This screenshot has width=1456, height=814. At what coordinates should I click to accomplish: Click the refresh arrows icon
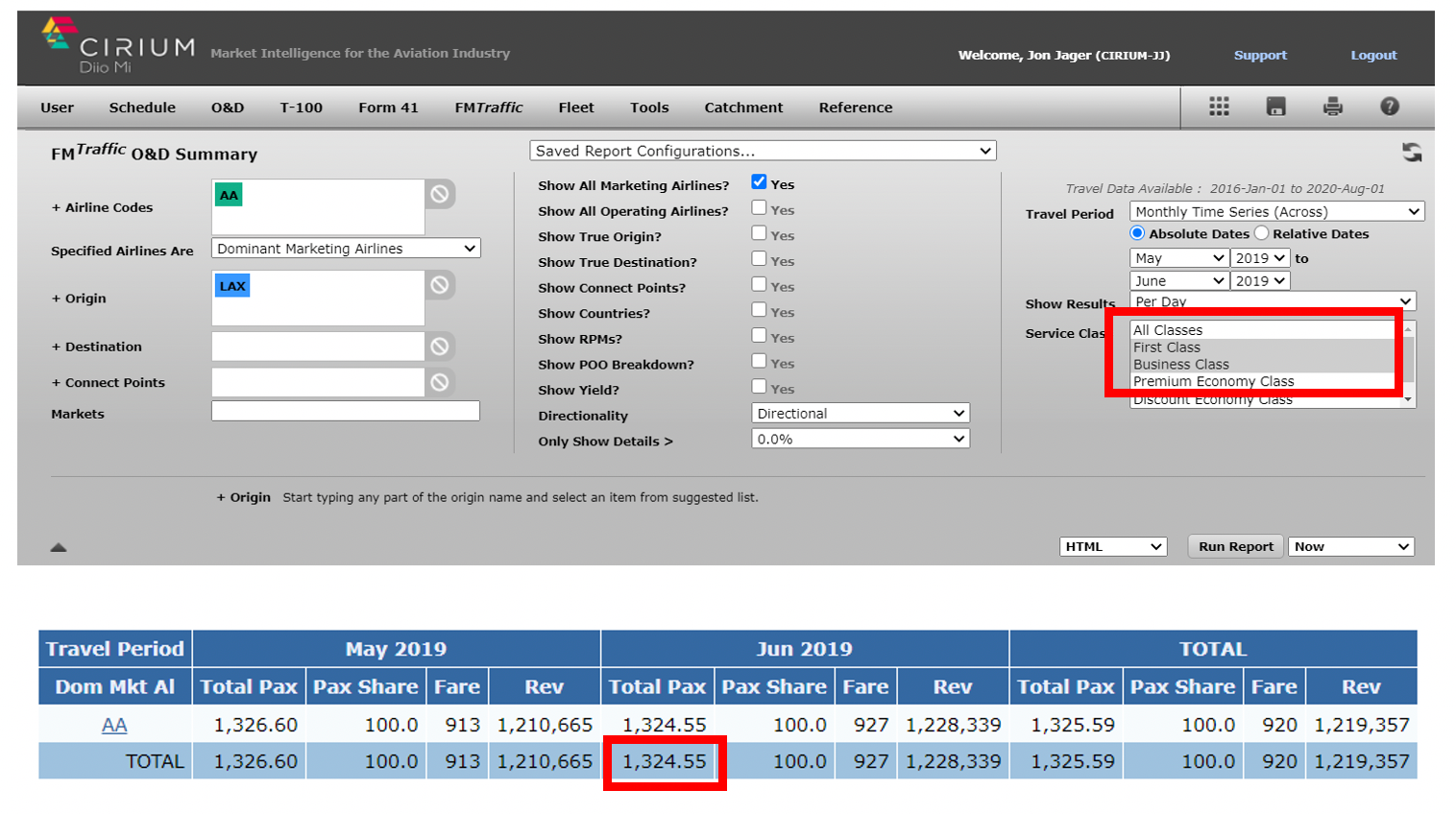pos(1411,153)
